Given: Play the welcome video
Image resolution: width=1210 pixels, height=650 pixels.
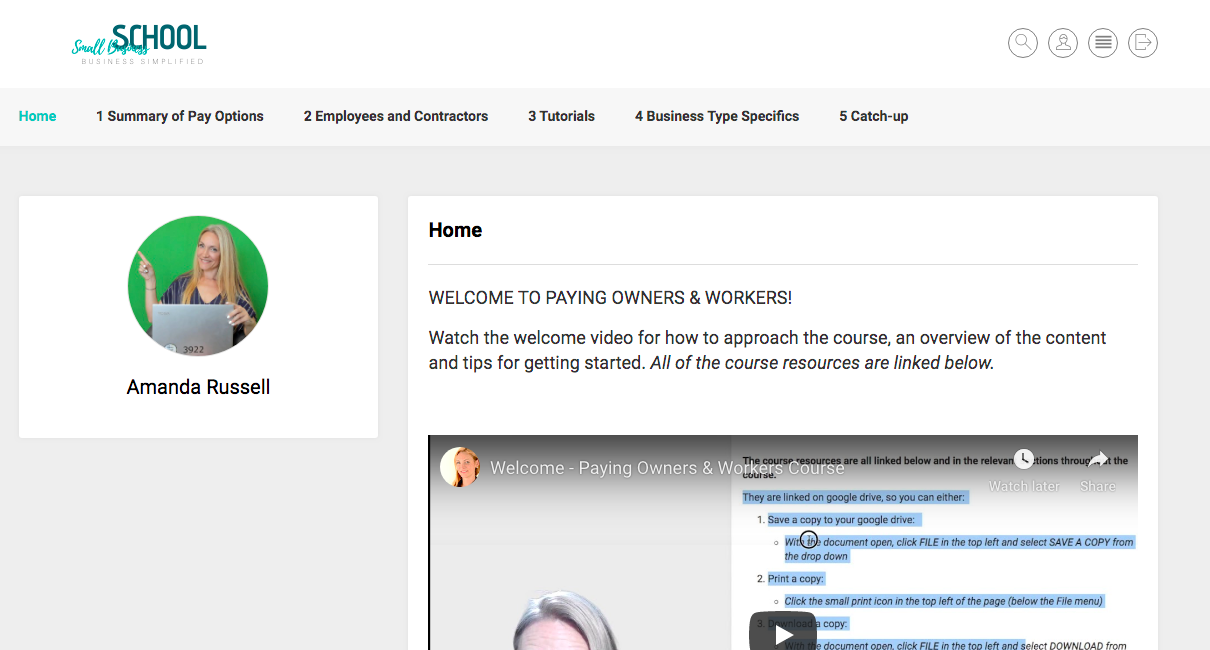Looking at the screenshot, I should [x=782, y=633].
